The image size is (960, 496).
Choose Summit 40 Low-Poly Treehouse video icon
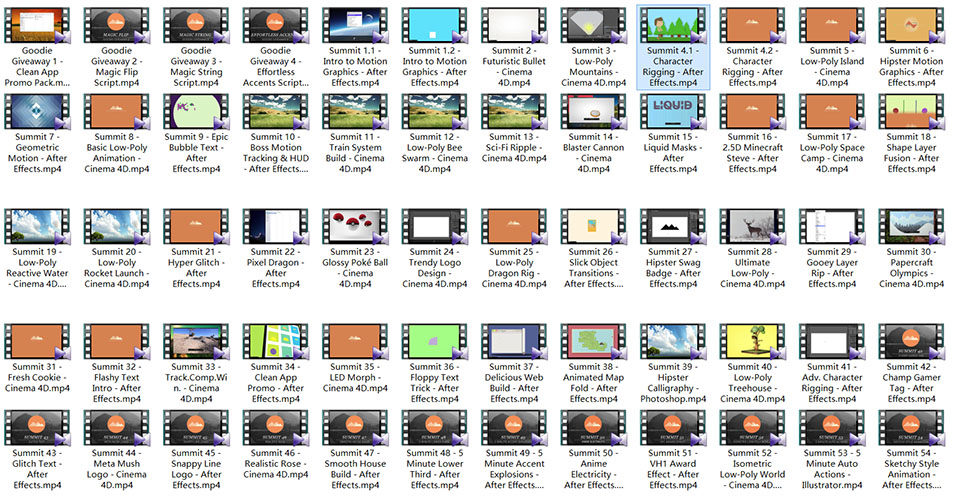tap(752, 342)
